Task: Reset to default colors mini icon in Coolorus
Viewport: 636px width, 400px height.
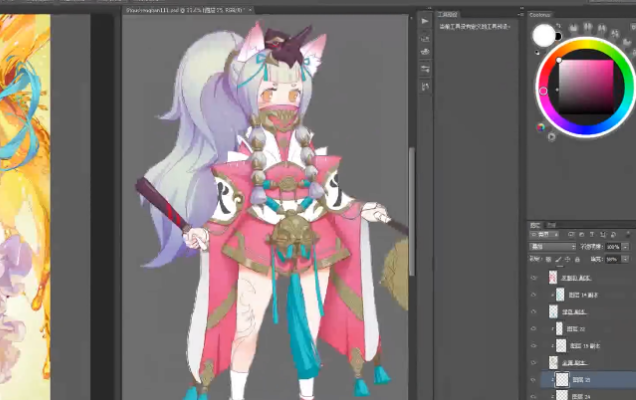Action: click(537, 53)
